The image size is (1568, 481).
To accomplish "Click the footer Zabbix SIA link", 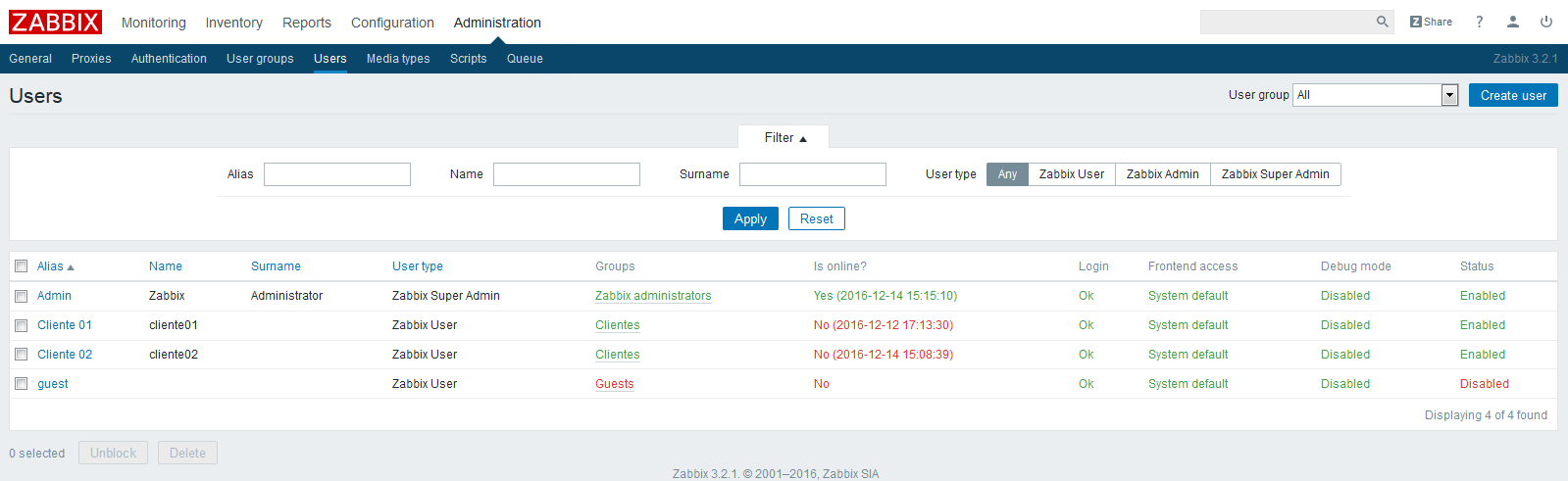I will point(851,474).
